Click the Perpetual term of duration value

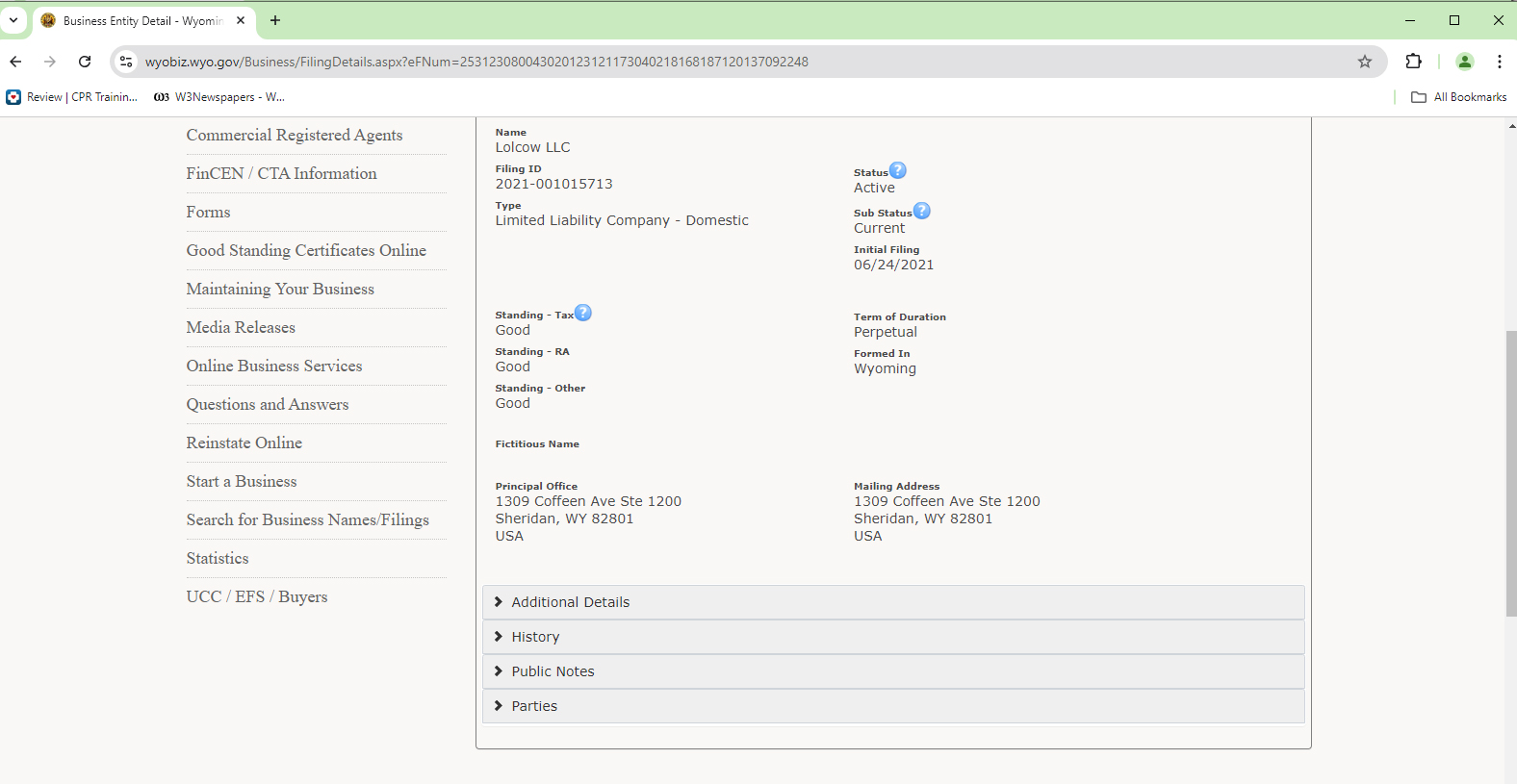click(886, 332)
